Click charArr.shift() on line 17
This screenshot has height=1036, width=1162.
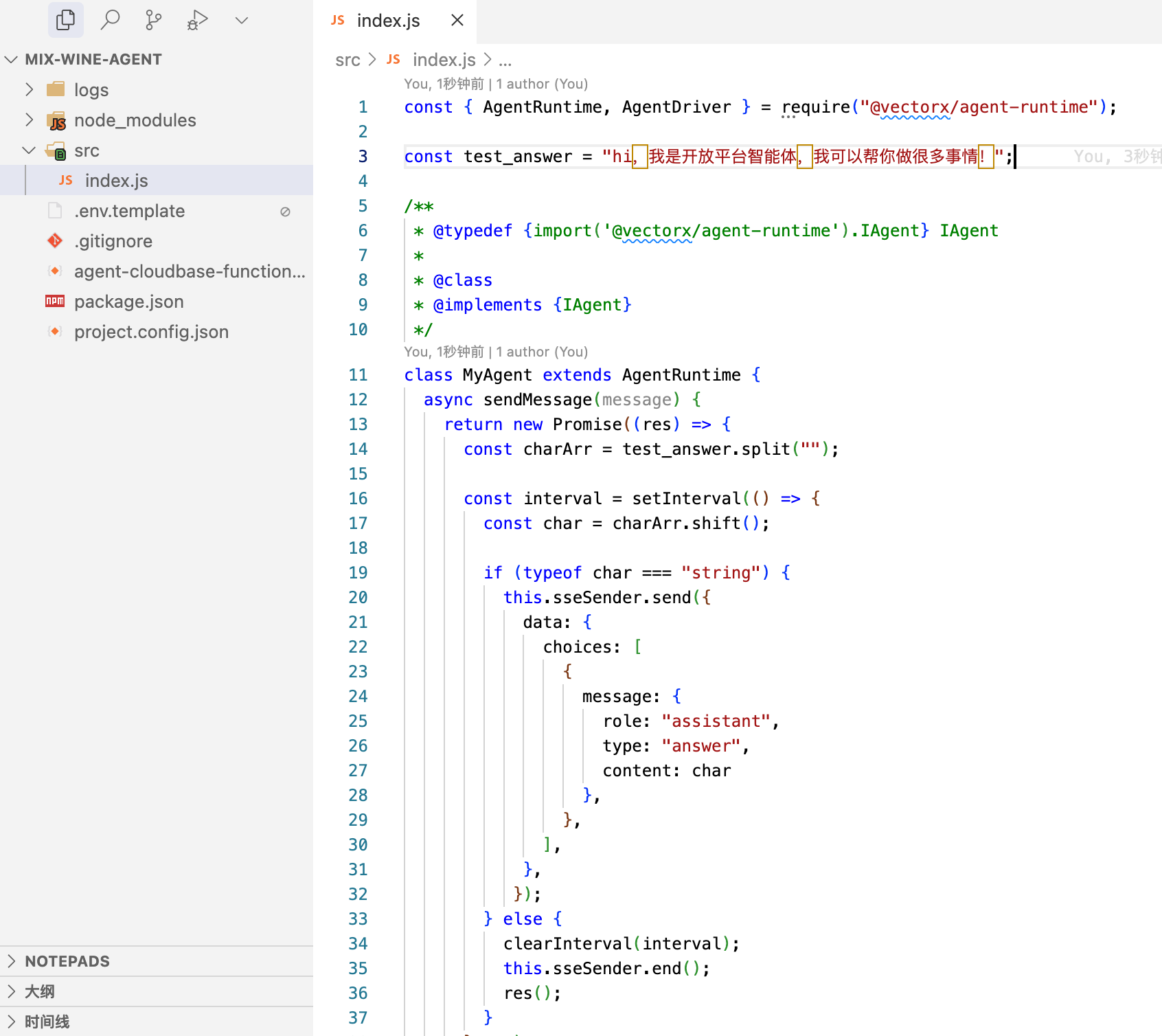click(x=686, y=523)
